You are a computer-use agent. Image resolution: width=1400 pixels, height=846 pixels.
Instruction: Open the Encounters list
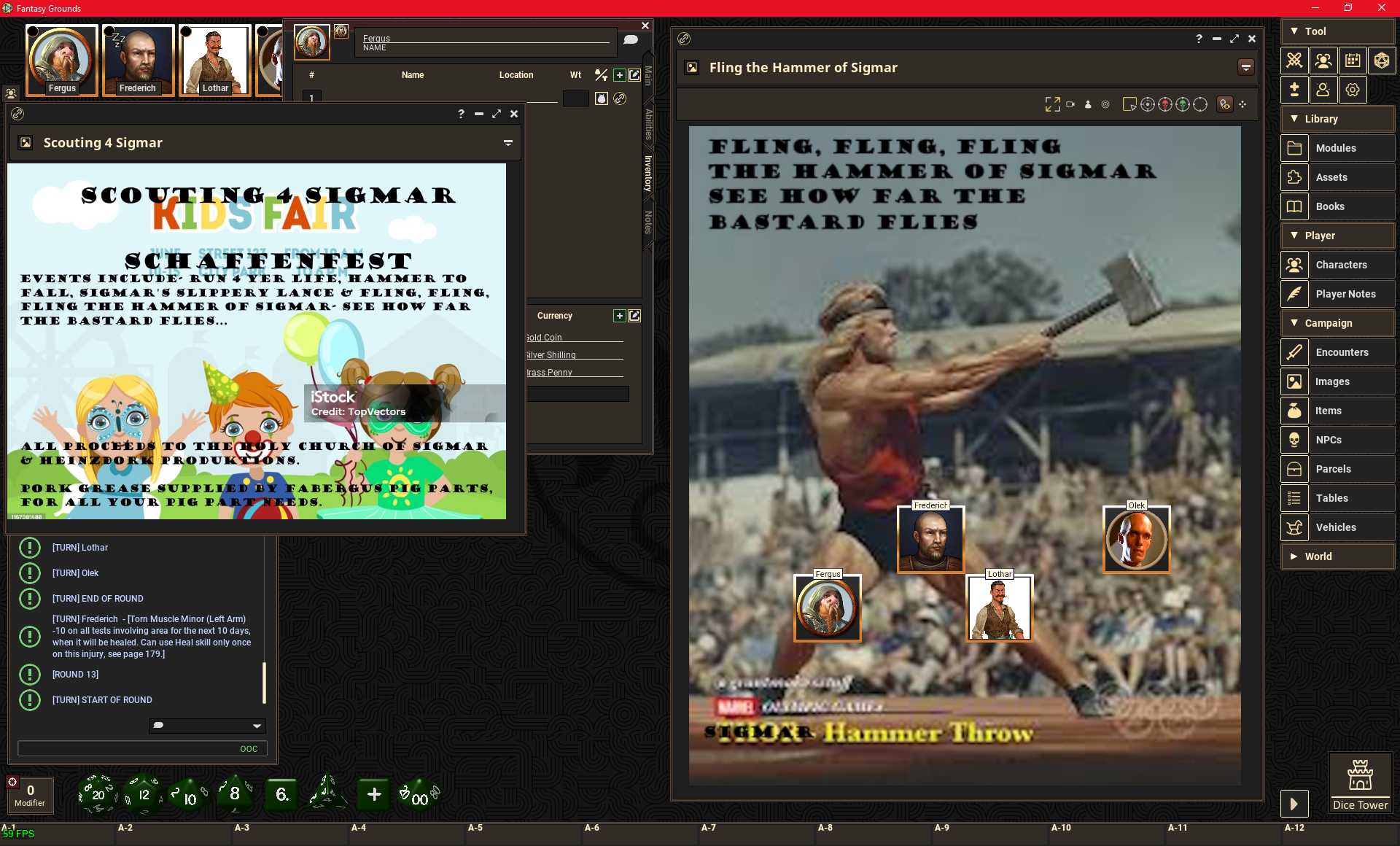[x=1337, y=352]
